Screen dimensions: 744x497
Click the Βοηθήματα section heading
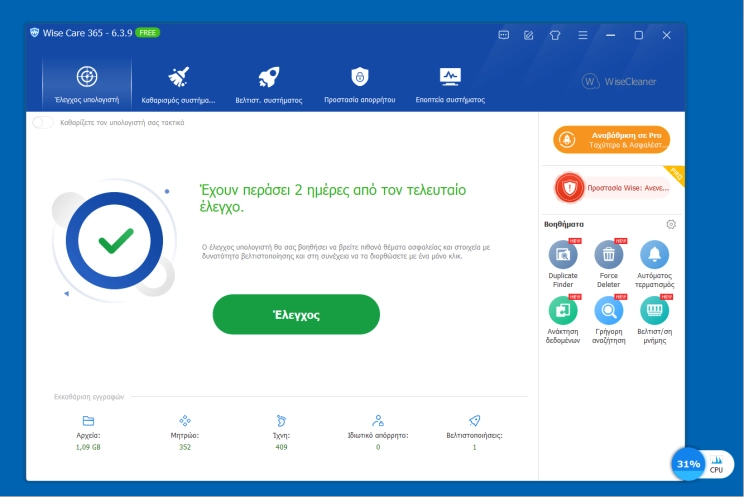[x=564, y=224]
